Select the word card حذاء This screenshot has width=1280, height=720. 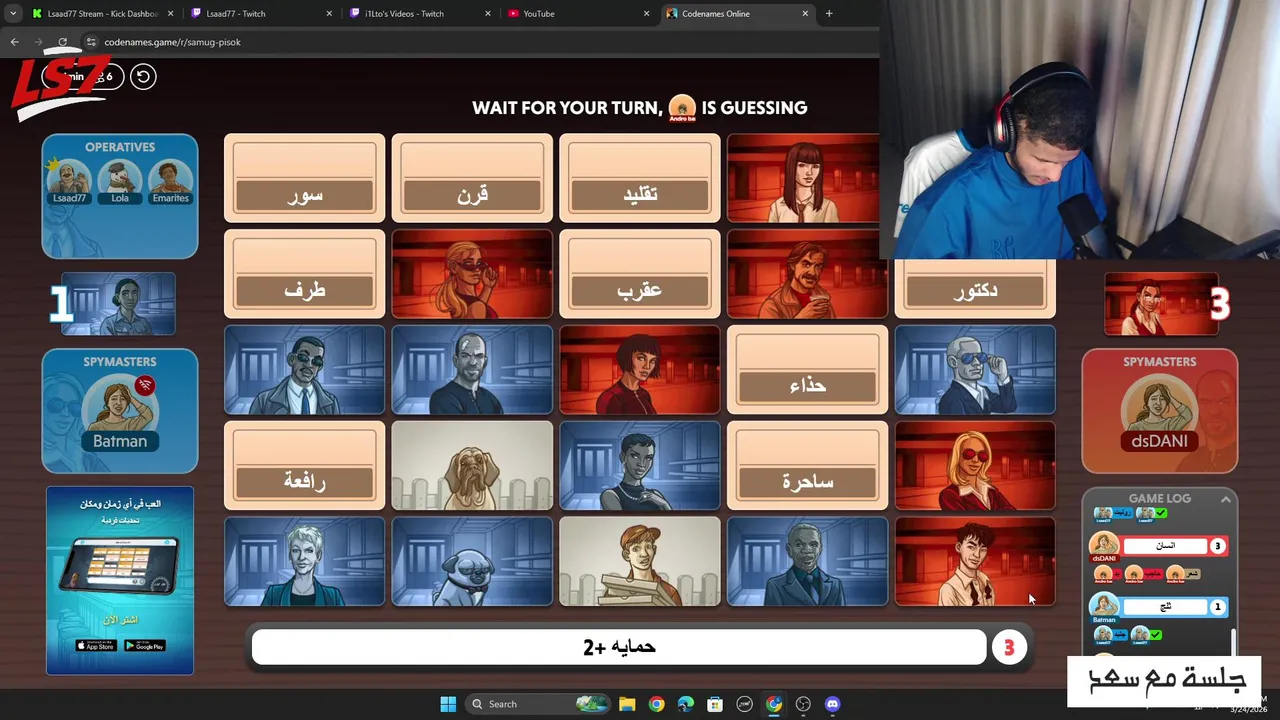click(x=807, y=370)
